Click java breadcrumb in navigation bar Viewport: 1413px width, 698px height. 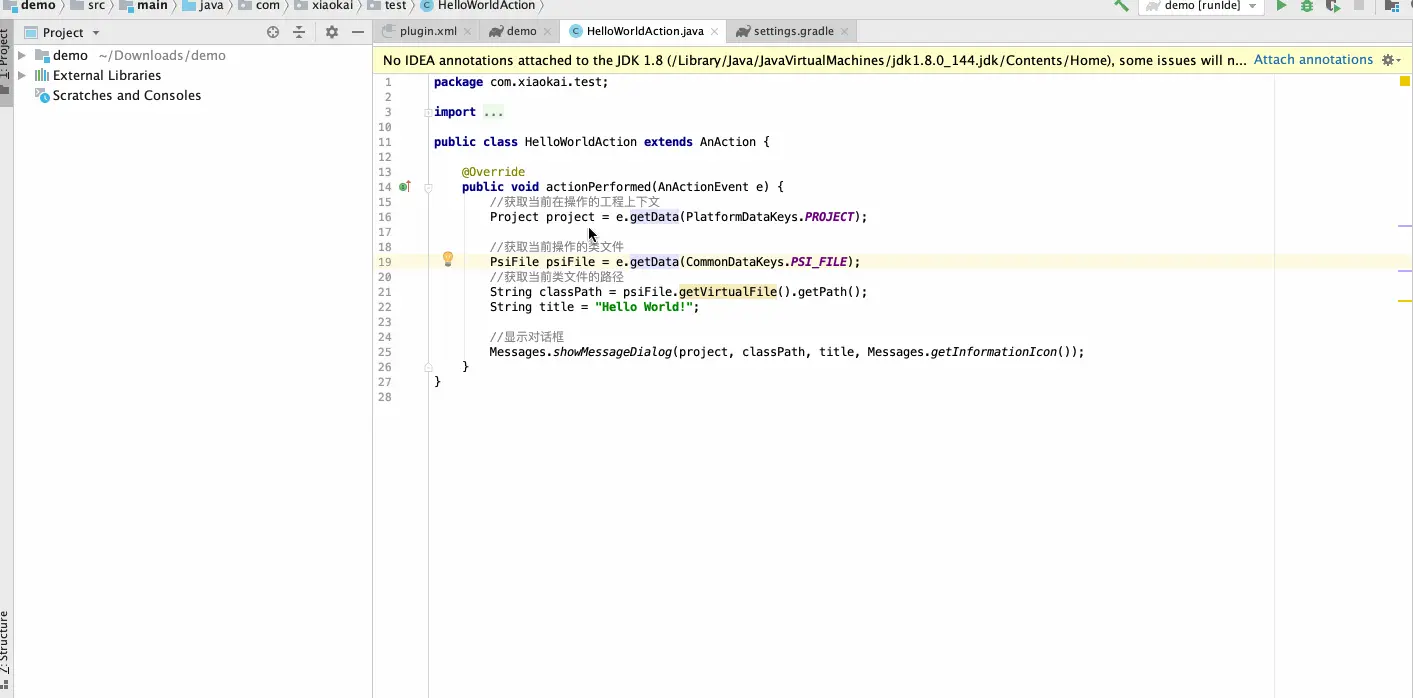203,5
